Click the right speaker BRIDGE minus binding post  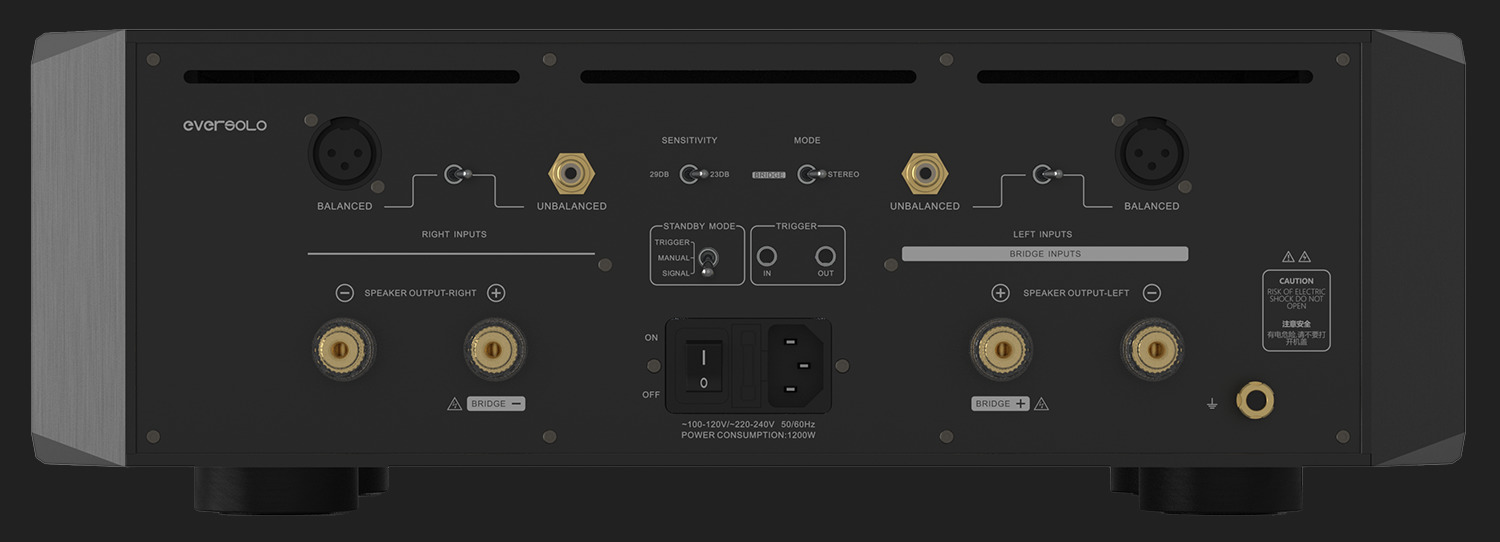coord(495,349)
